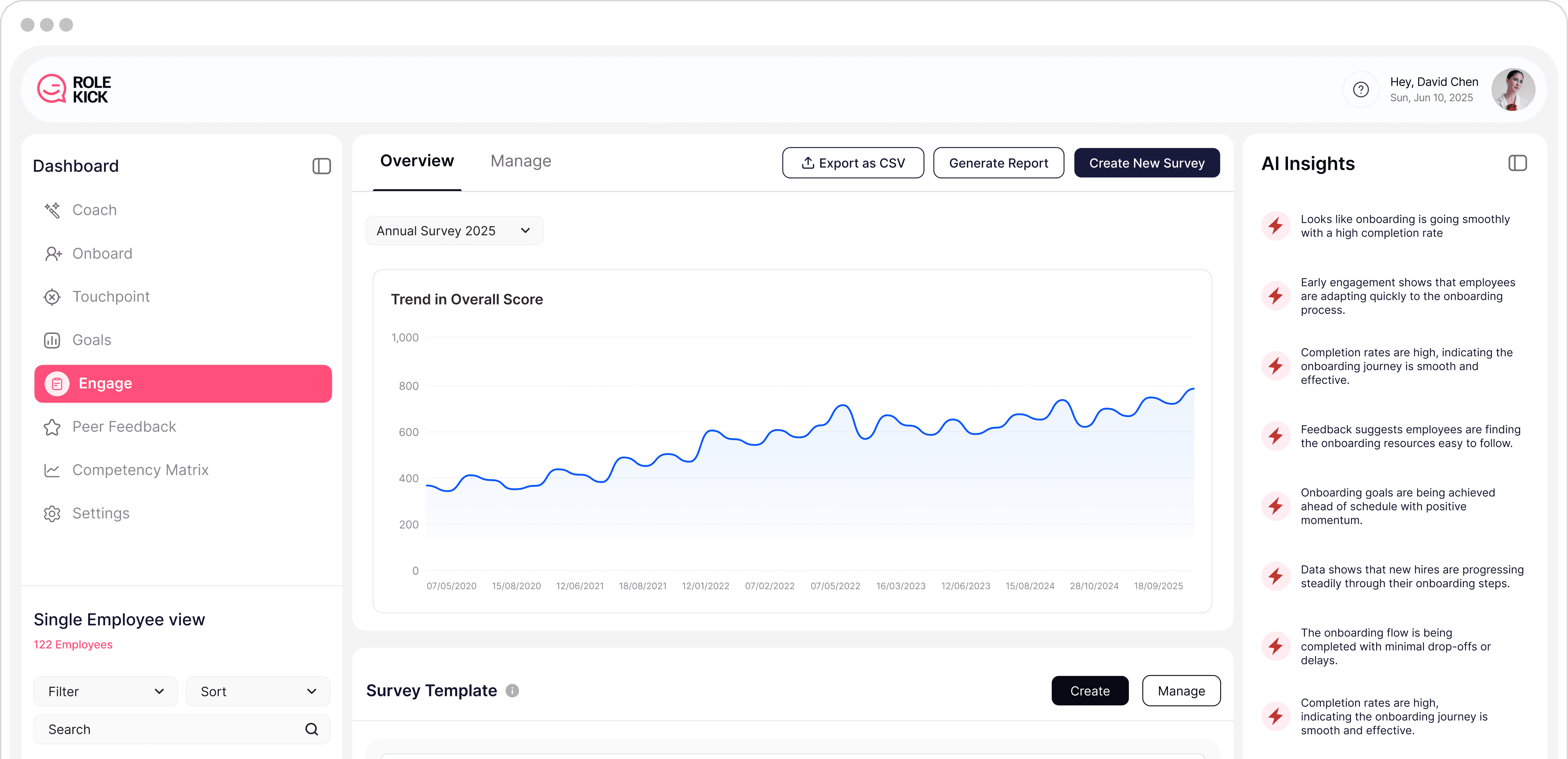
Task: Click the Survey Template info icon
Action: pos(512,691)
